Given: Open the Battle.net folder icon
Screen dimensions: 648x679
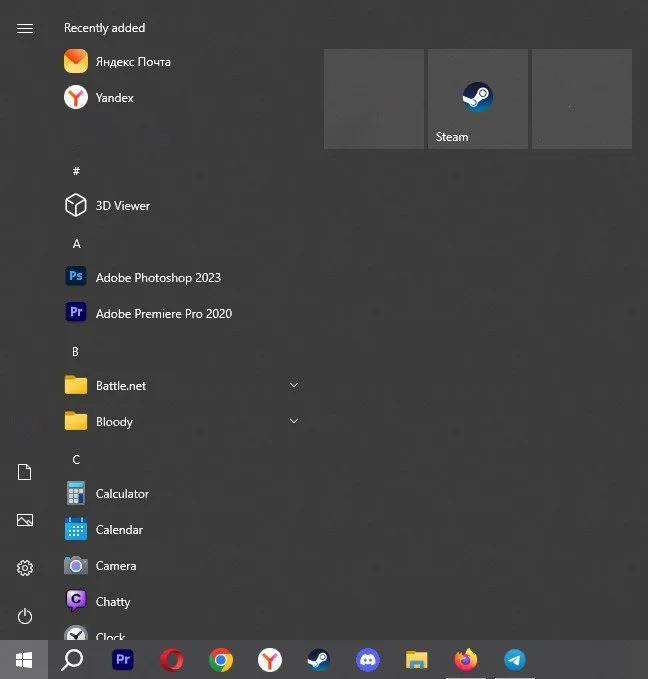Looking at the screenshot, I should [x=76, y=385].
